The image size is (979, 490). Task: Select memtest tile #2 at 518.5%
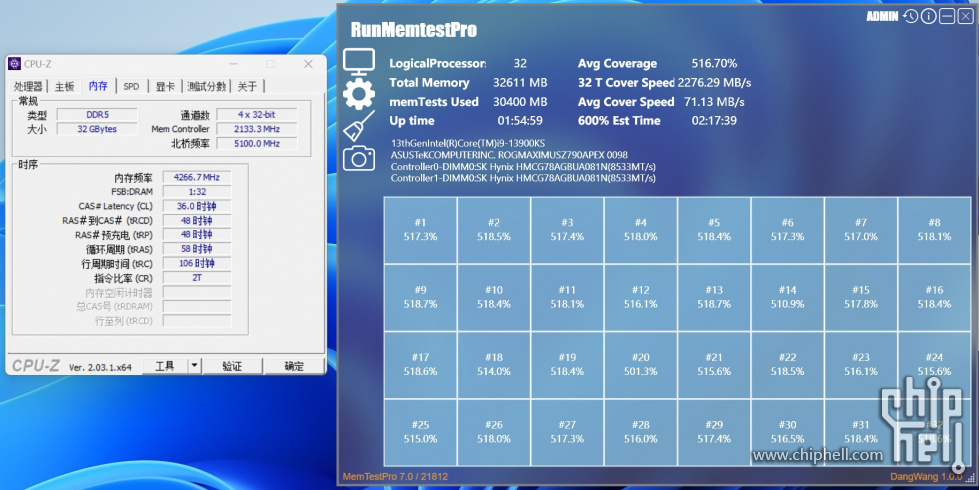pyautogui.click(x=494, y=230)
